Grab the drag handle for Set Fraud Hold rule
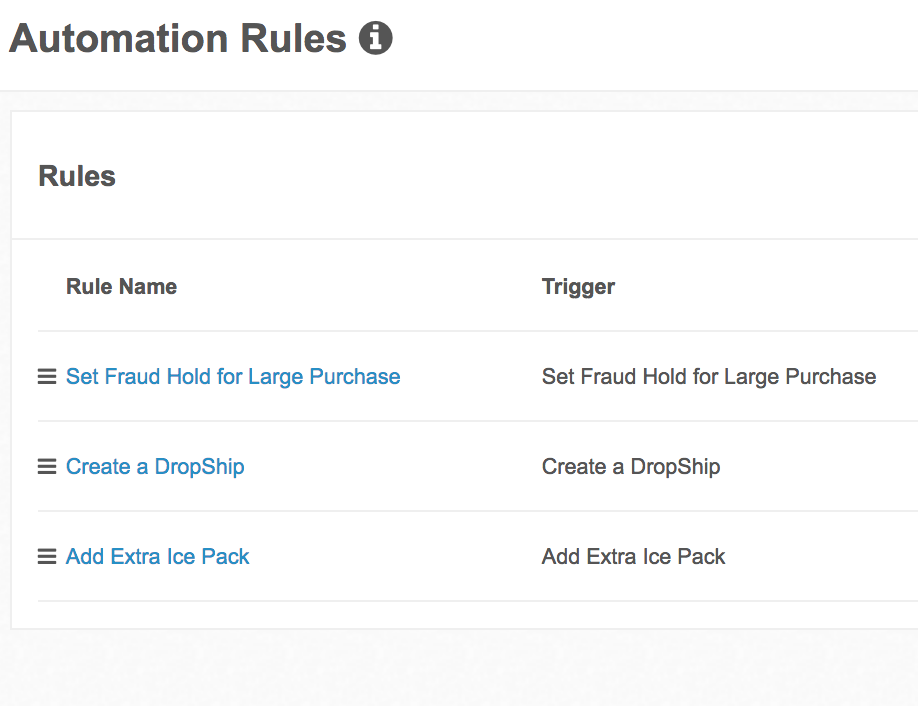Viewport: 918px width, 706px height. coord(47,377)
